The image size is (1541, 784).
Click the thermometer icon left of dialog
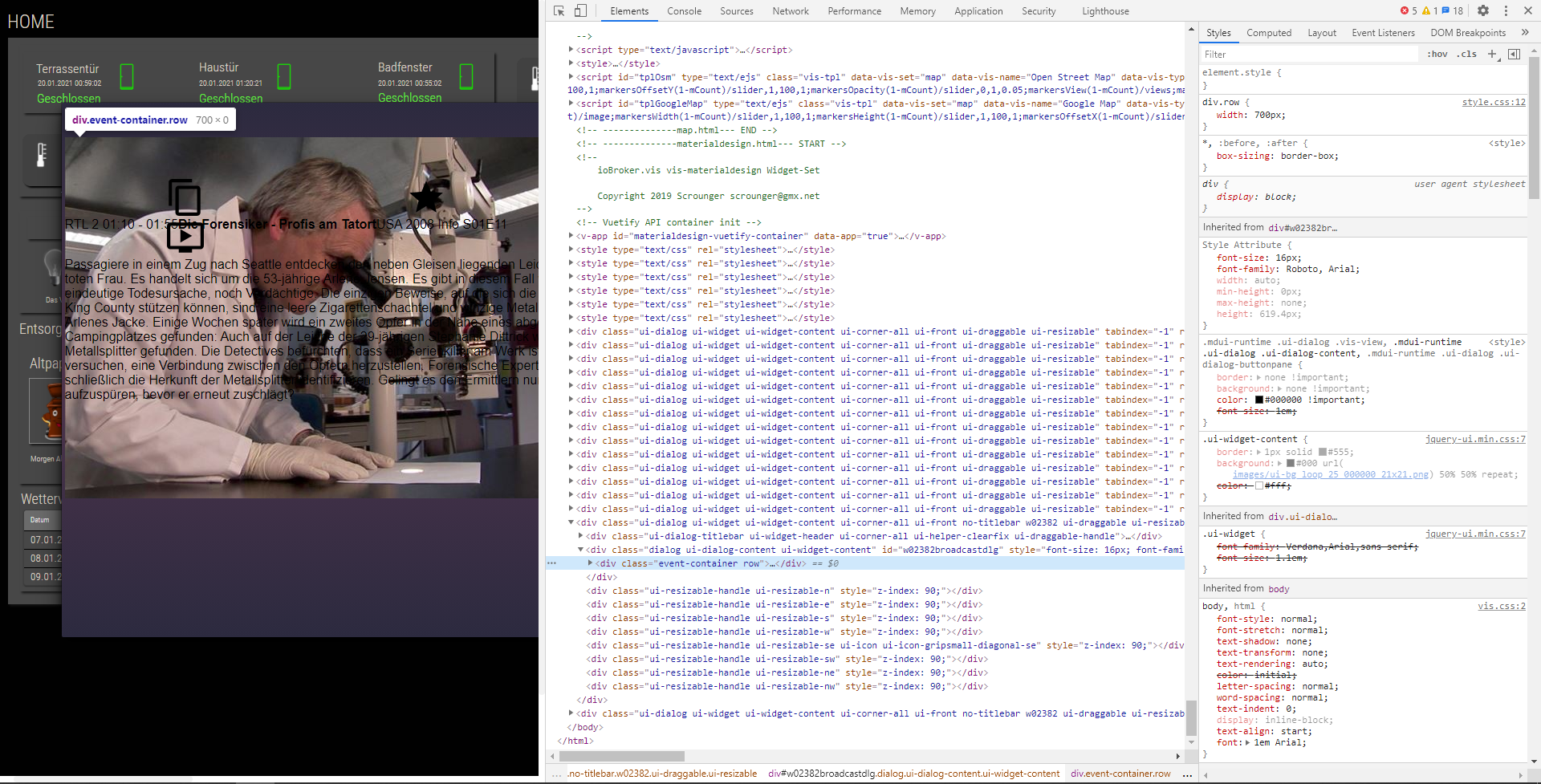point(42,154)
